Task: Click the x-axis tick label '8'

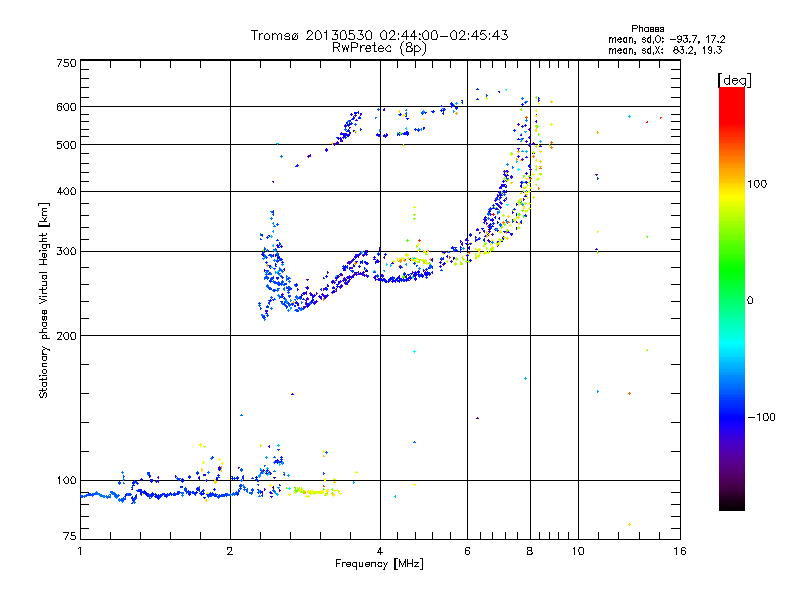Action: [x=530, y=551]
